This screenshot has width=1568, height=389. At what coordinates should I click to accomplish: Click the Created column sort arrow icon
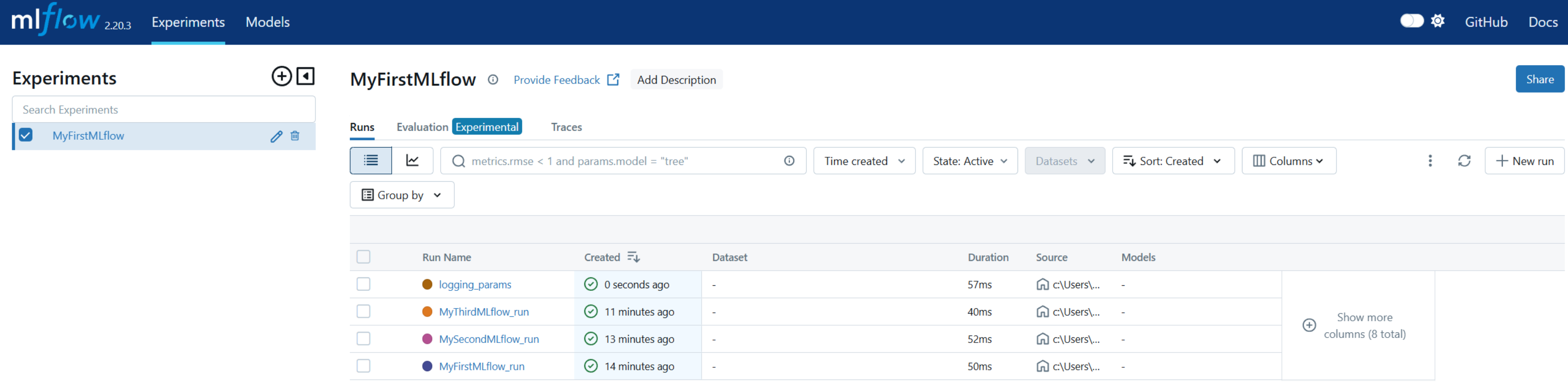[633, 257]
